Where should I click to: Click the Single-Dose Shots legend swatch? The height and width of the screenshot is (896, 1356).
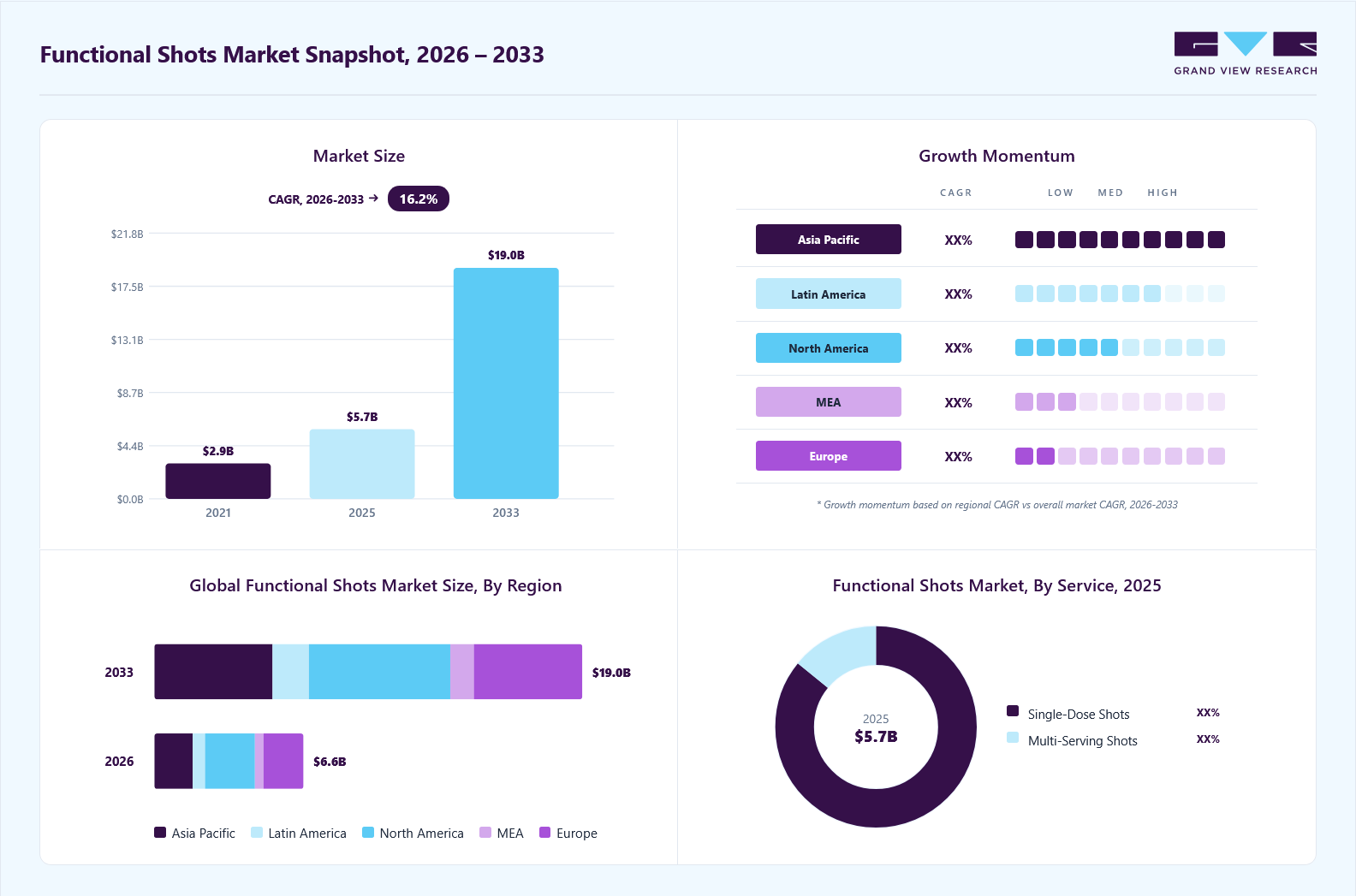point(1013,711)
